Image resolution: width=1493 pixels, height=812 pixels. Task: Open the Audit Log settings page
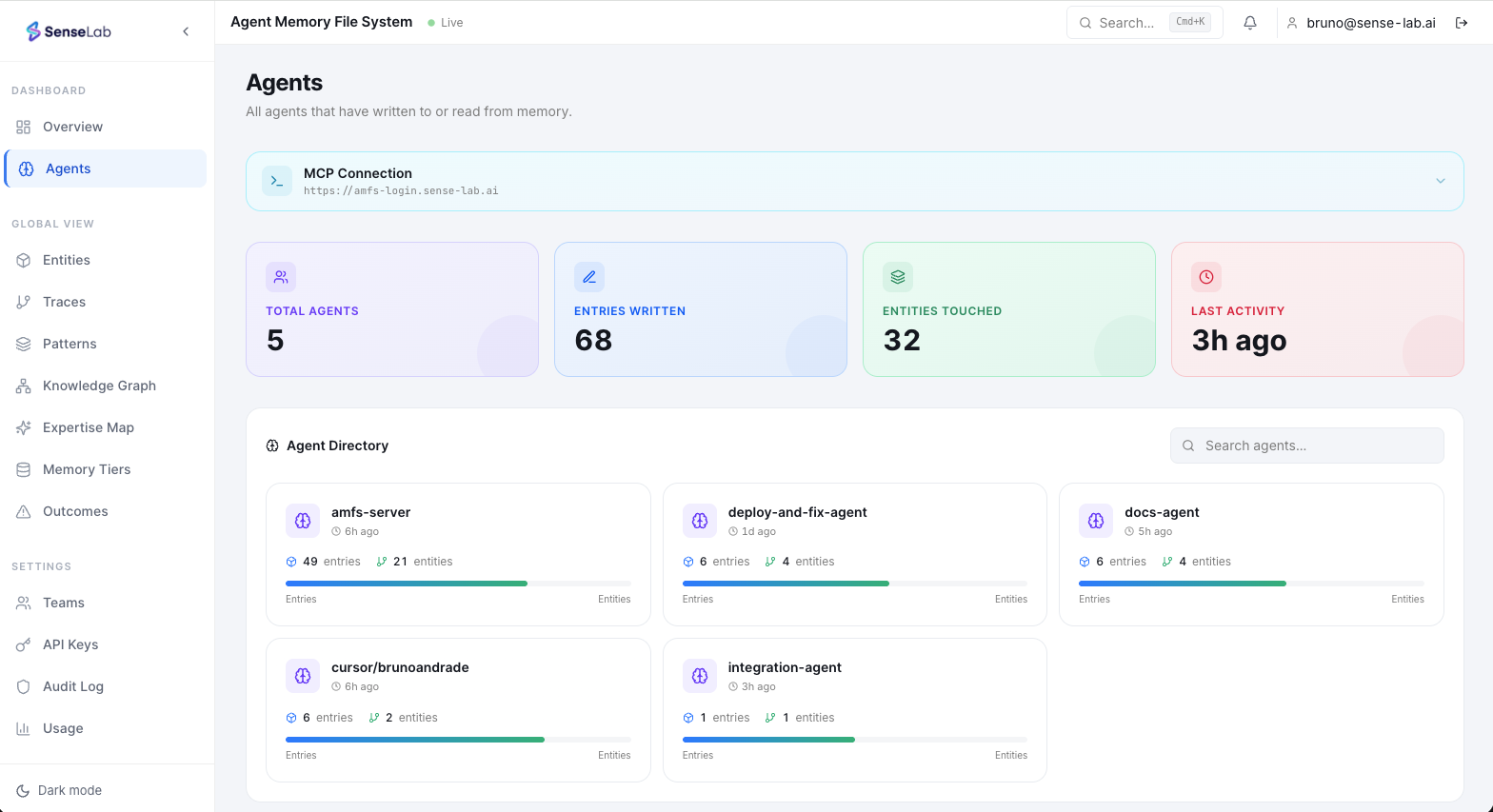tap(73, 686)
